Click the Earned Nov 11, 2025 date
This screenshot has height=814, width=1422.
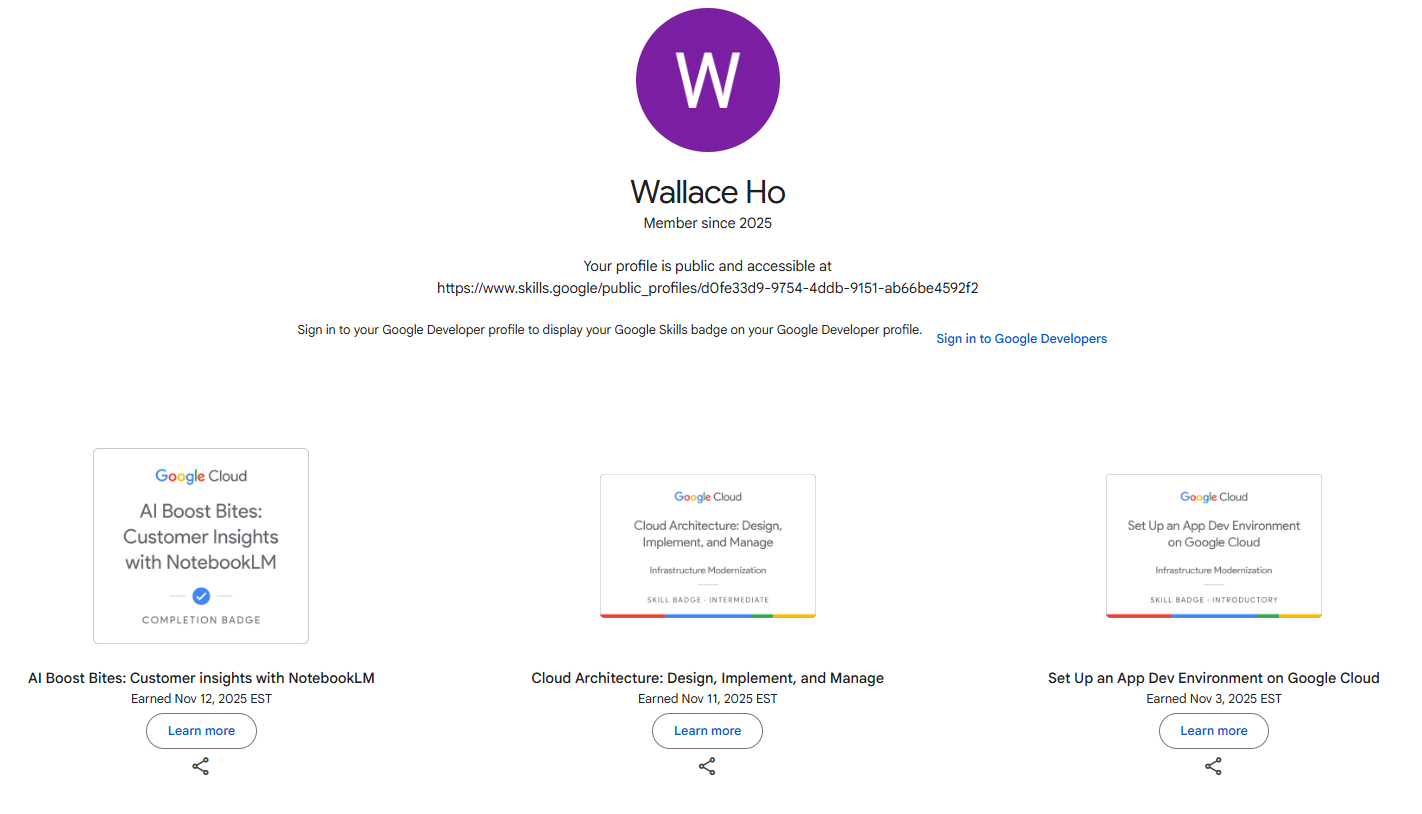707,699
